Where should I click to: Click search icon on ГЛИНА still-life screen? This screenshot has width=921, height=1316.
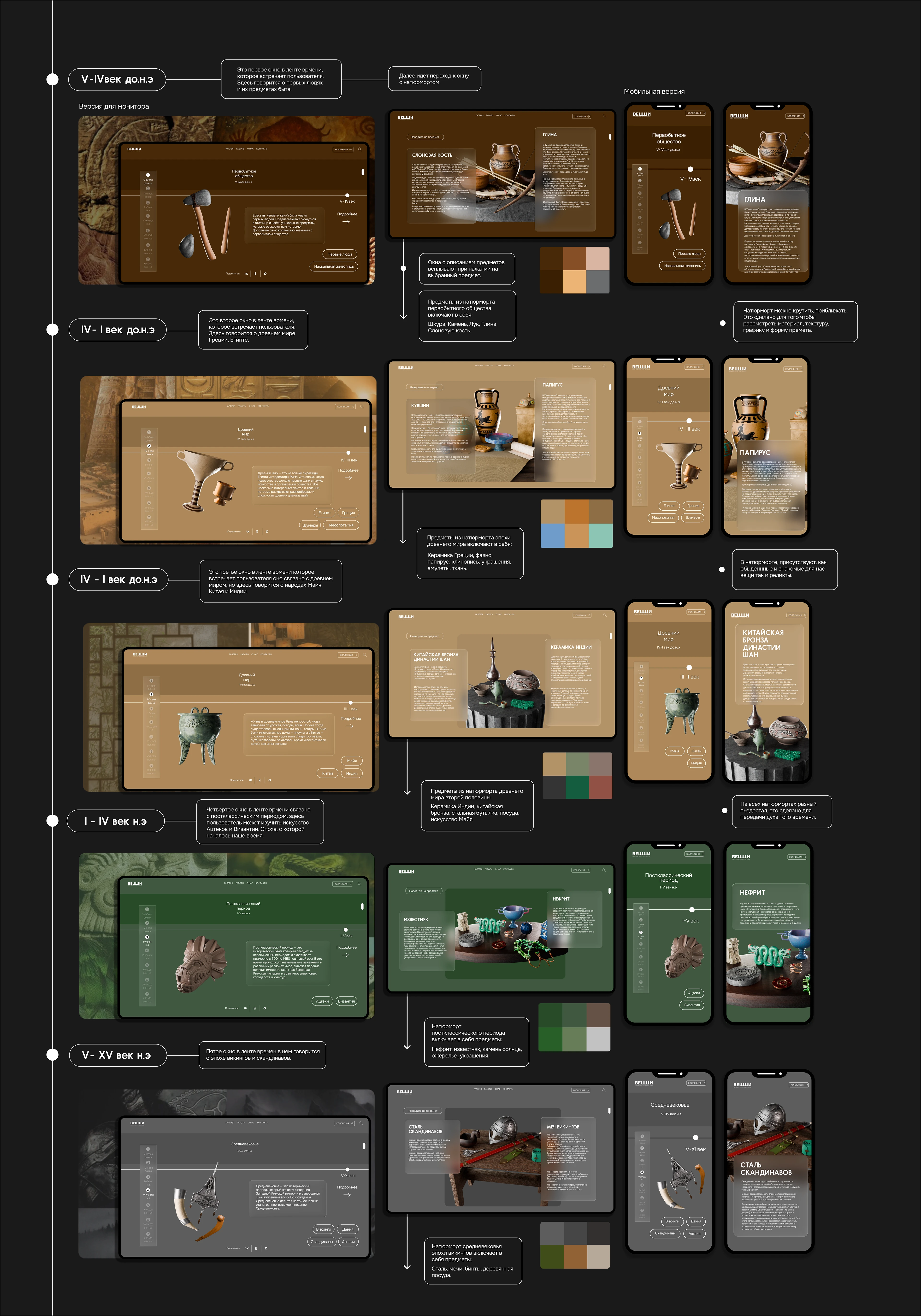click(604, 116)
